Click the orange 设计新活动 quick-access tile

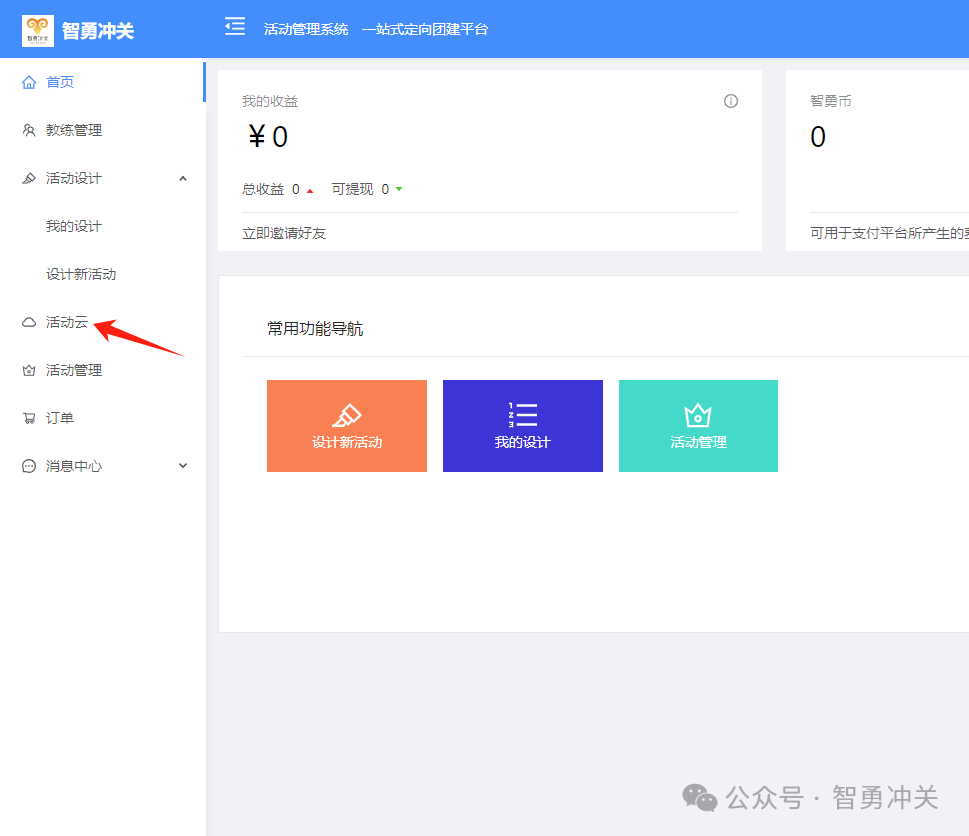pyautogui.click(x=346, y=426)
